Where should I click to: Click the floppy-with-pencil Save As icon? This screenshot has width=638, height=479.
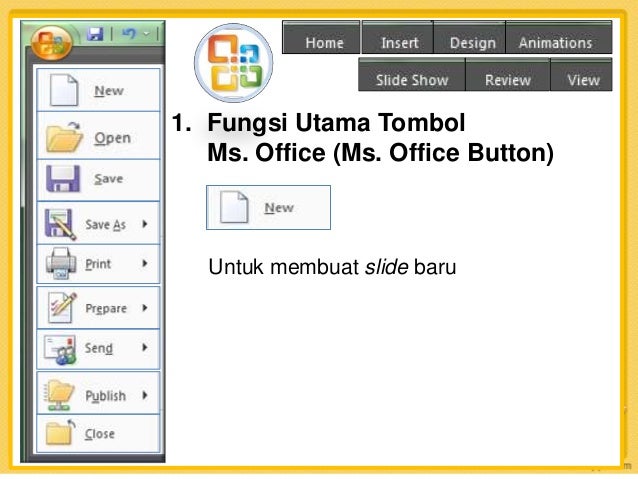click(x=60, y=224)
